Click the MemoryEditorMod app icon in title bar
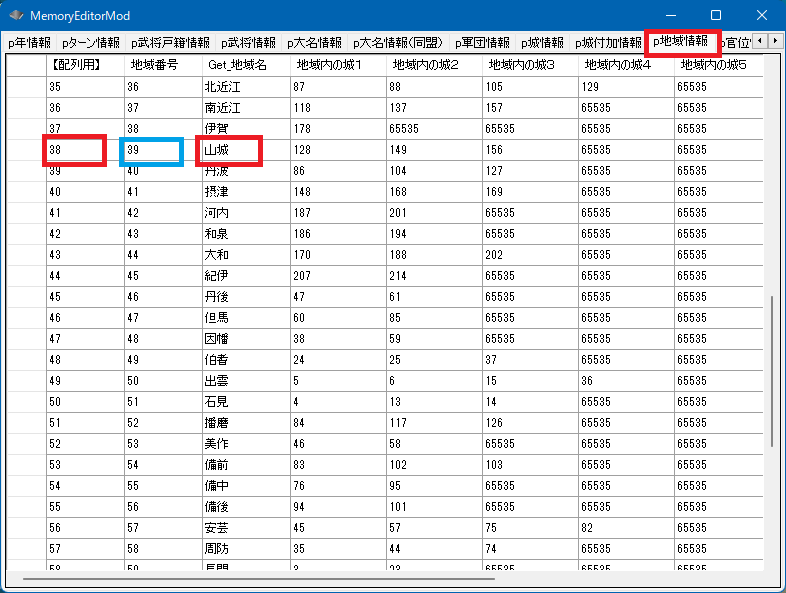Screen dimensions: 786x593 pyautogui.click(x=16, y=16)
